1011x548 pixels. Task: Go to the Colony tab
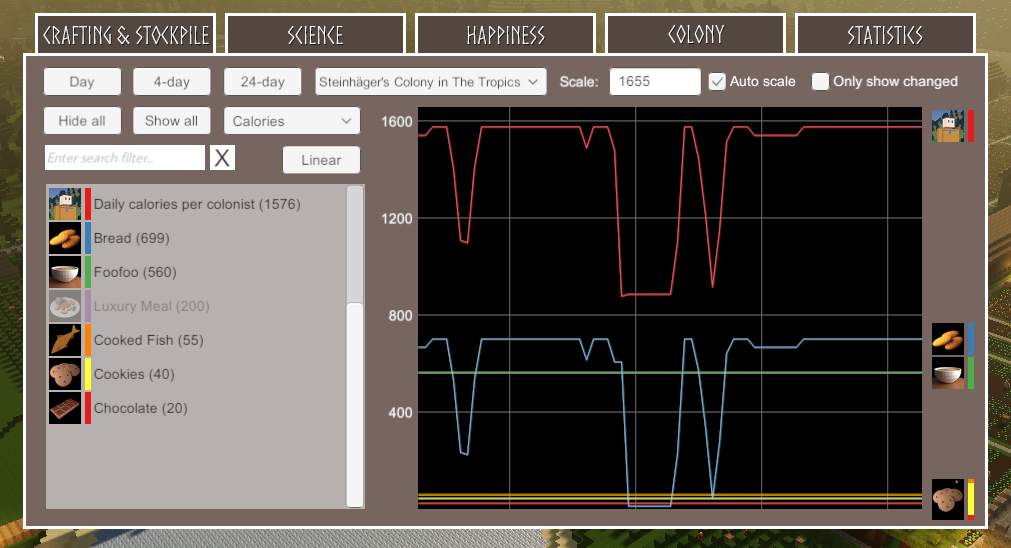pyautogui.click(x=696, y=34)
